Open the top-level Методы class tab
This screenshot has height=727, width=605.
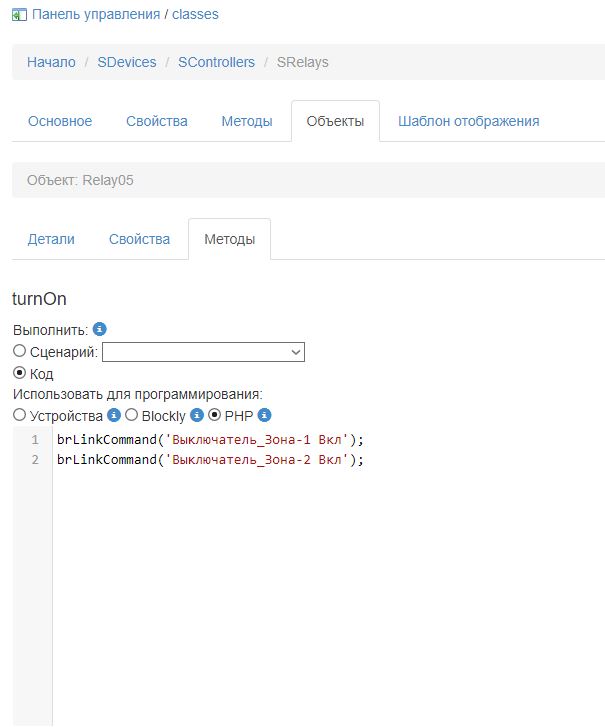click(x=247, y=121)
